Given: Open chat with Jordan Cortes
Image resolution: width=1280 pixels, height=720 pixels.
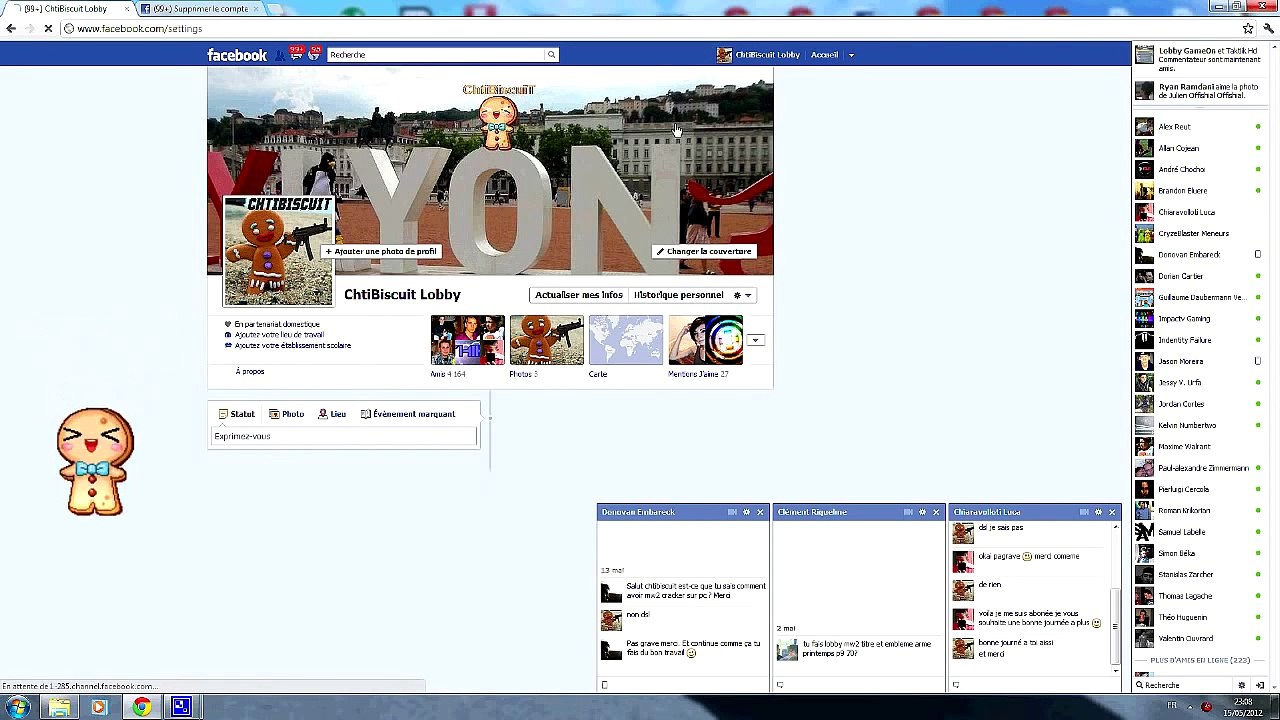Looking at the screenshot, I should click(1198, 404).
